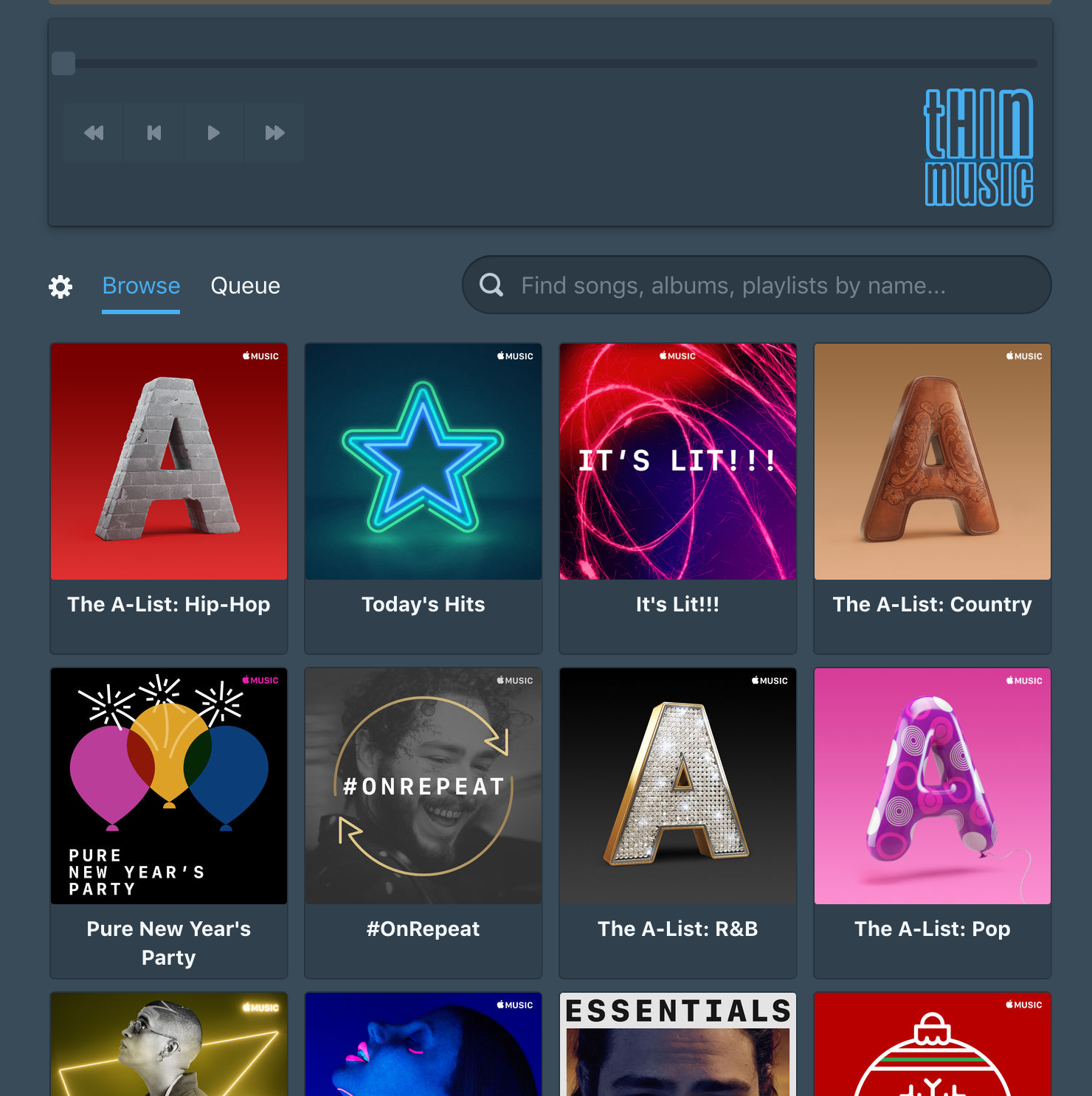The width and height of the screenshot is (1092, 1096).
Task: Click the fast-forward playback button
Action: click(x=274, y=133)
